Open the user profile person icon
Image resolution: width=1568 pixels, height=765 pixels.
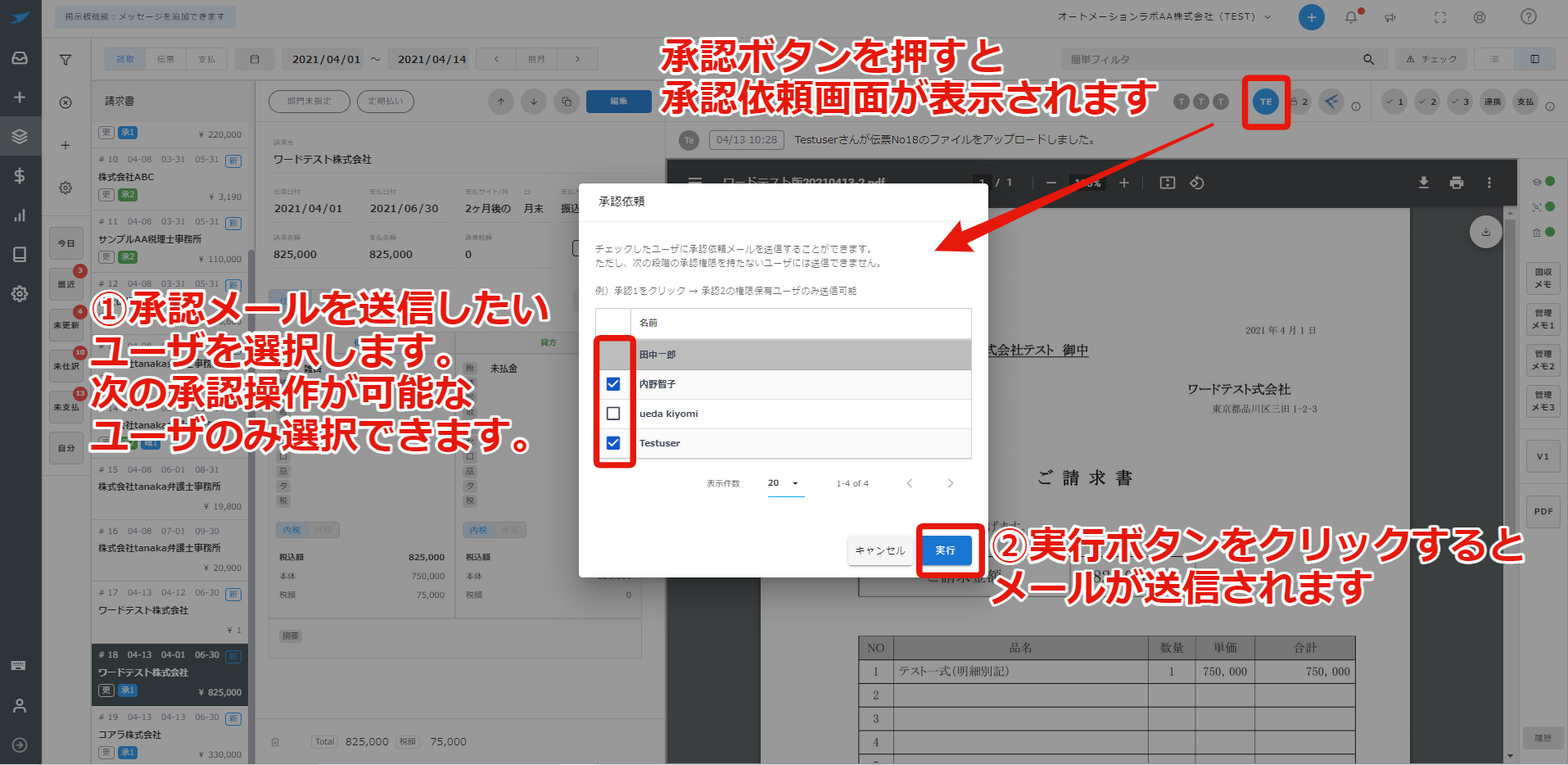point(20,705)
